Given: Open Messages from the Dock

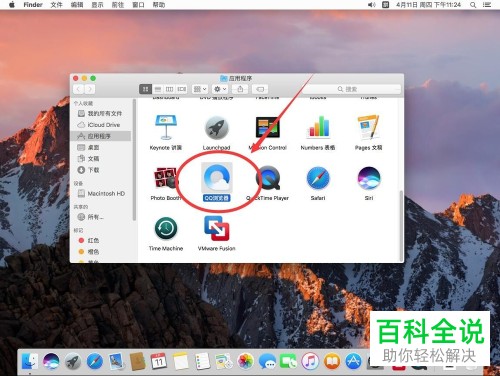Looking at the screenshot, I should [x=267, y=361].
